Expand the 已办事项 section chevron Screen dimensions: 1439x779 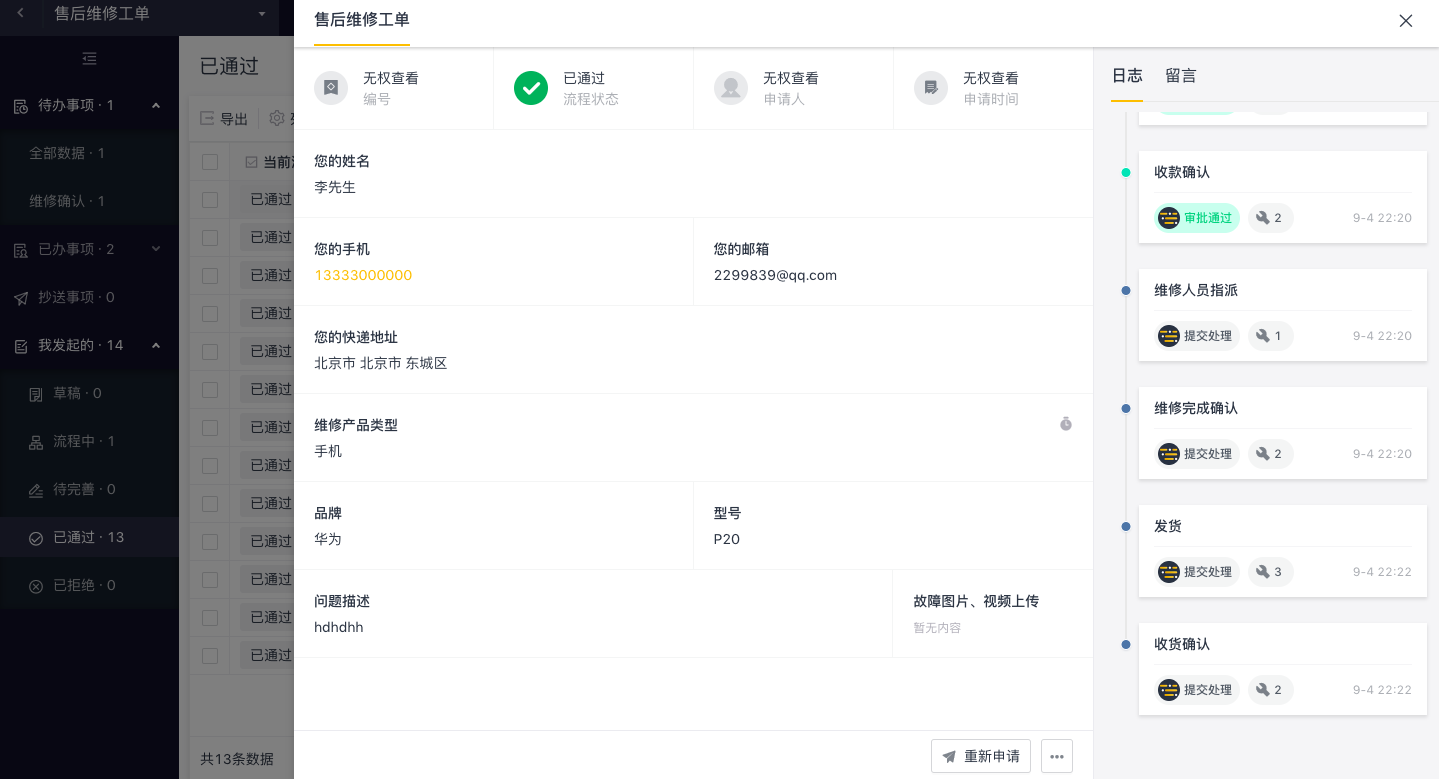point(156,249)
